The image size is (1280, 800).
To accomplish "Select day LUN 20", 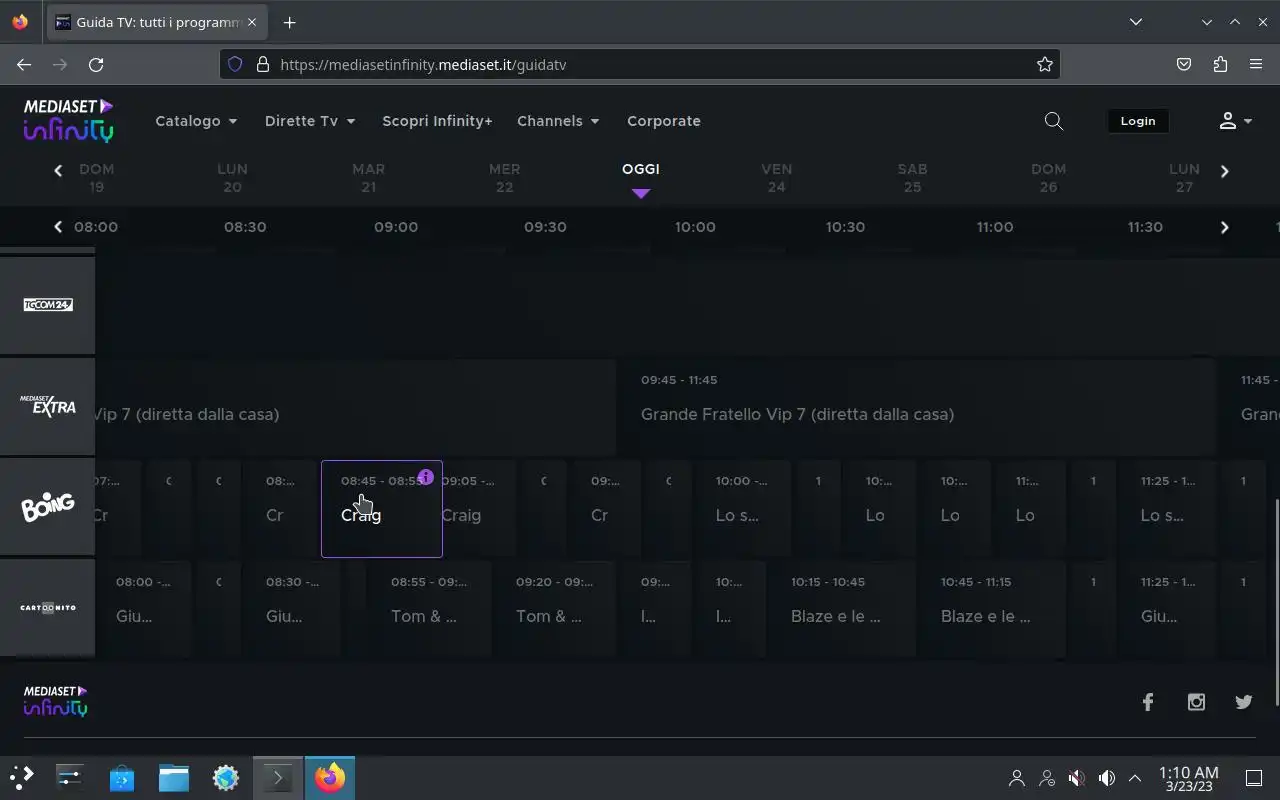I will (x=232, y=178).
